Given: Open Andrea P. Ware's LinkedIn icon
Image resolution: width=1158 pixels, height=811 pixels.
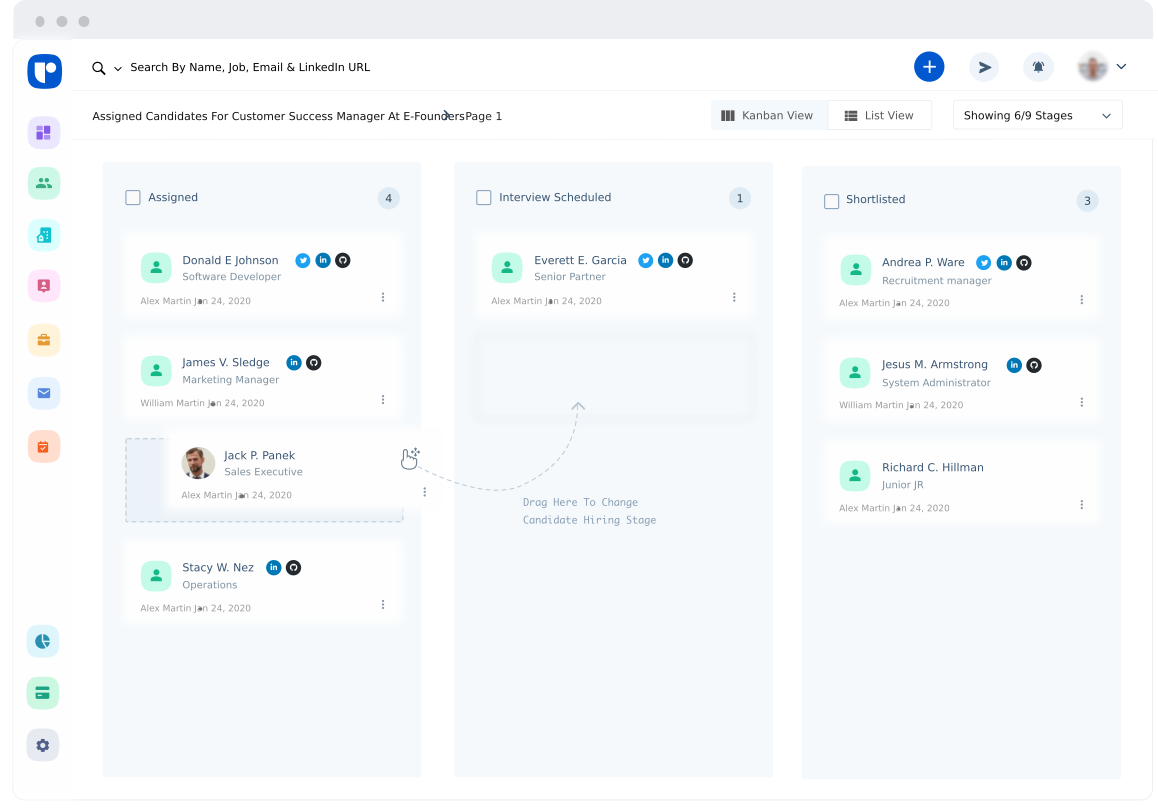Looking at the screenshot, I should tap(1004, 262).
